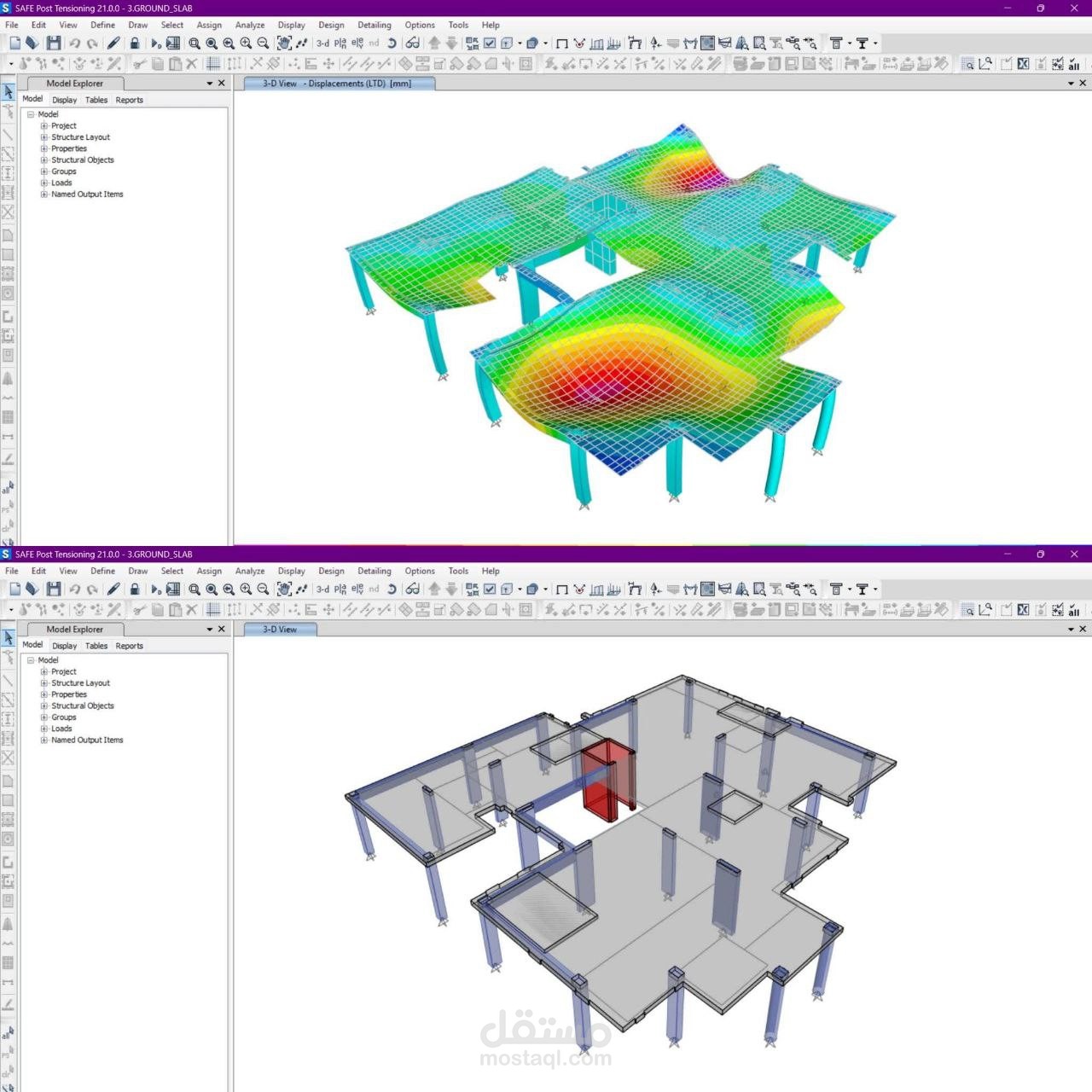
Task: Select Loads label in bottom window tree
Action: 61,729
